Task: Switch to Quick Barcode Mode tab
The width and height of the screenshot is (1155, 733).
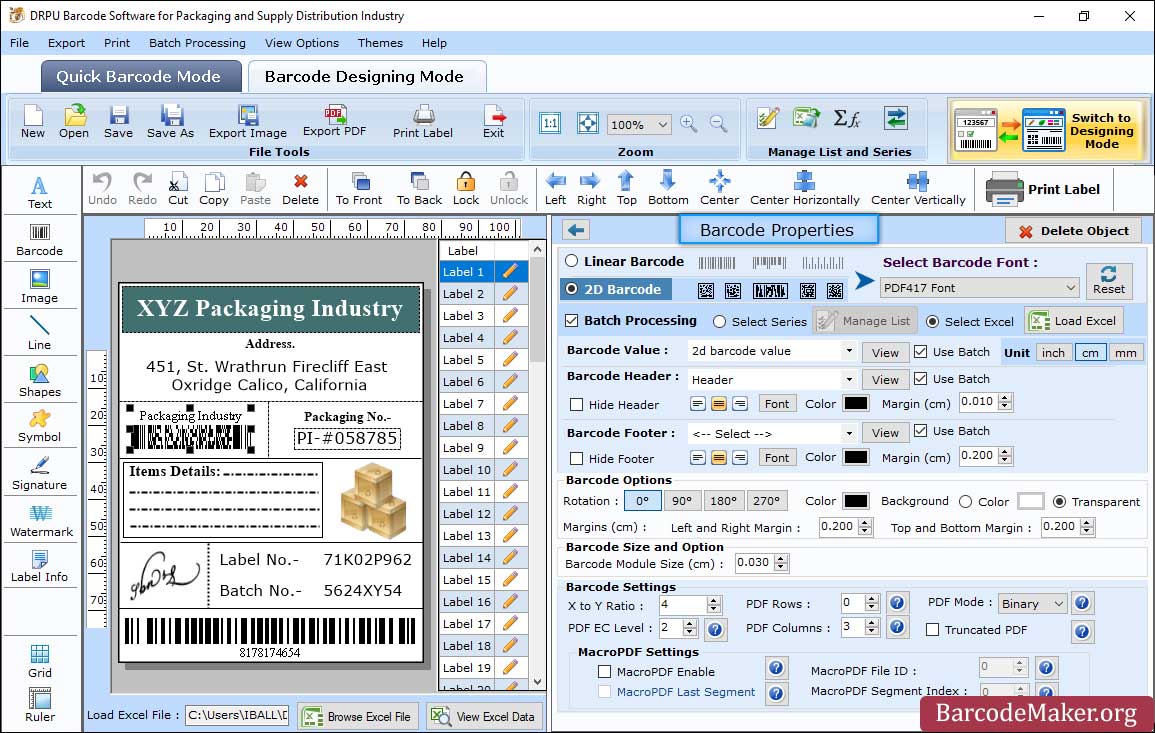Action: point(140,77)
